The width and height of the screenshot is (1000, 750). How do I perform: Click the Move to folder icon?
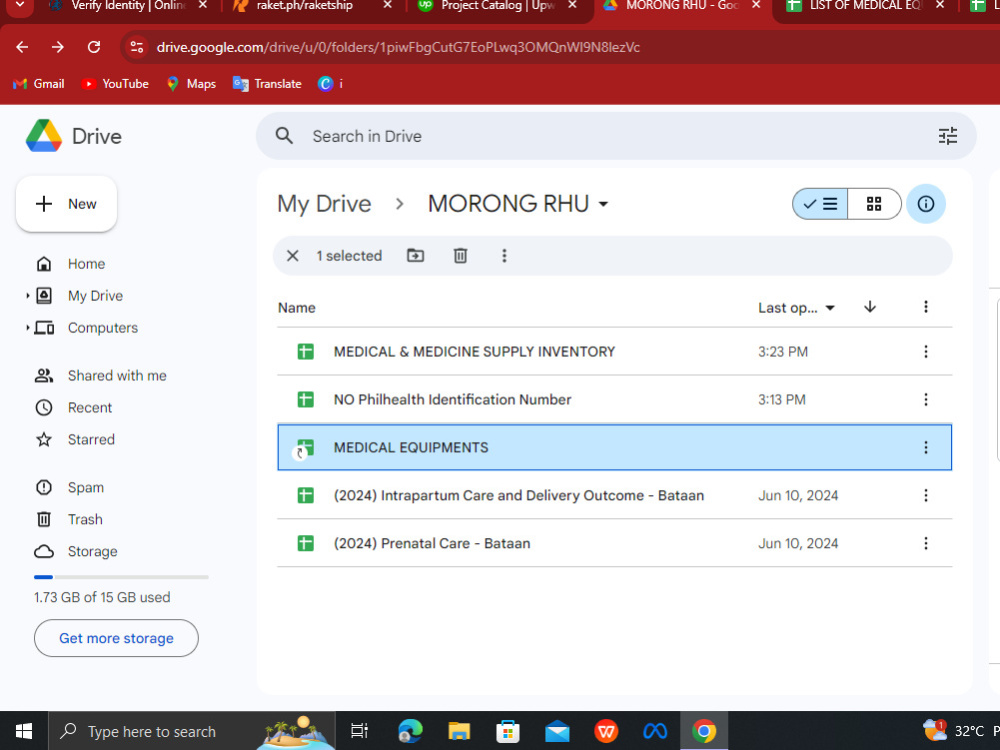[415, 256]
